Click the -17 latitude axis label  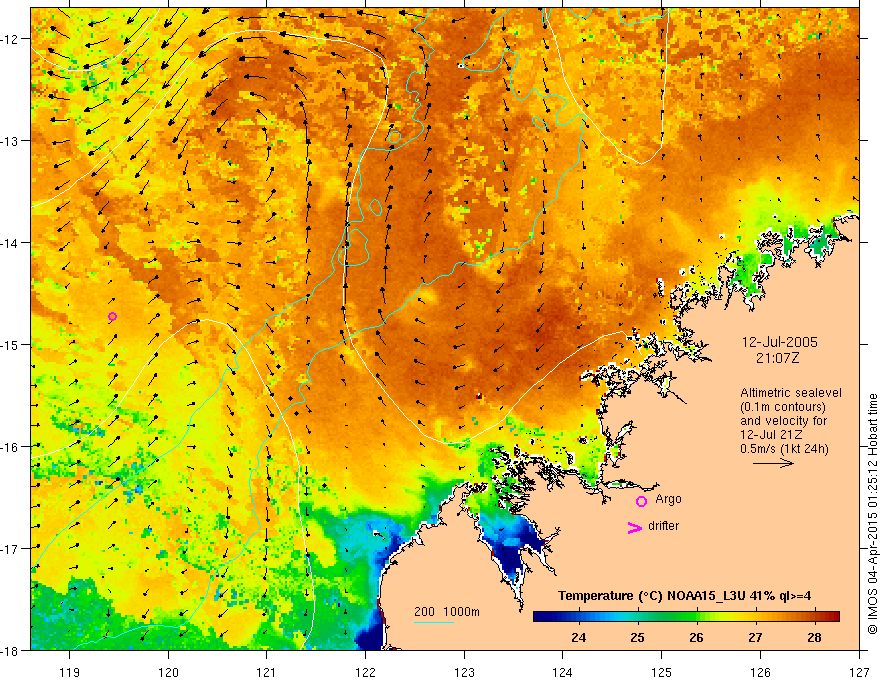click(x=11, y=548)
